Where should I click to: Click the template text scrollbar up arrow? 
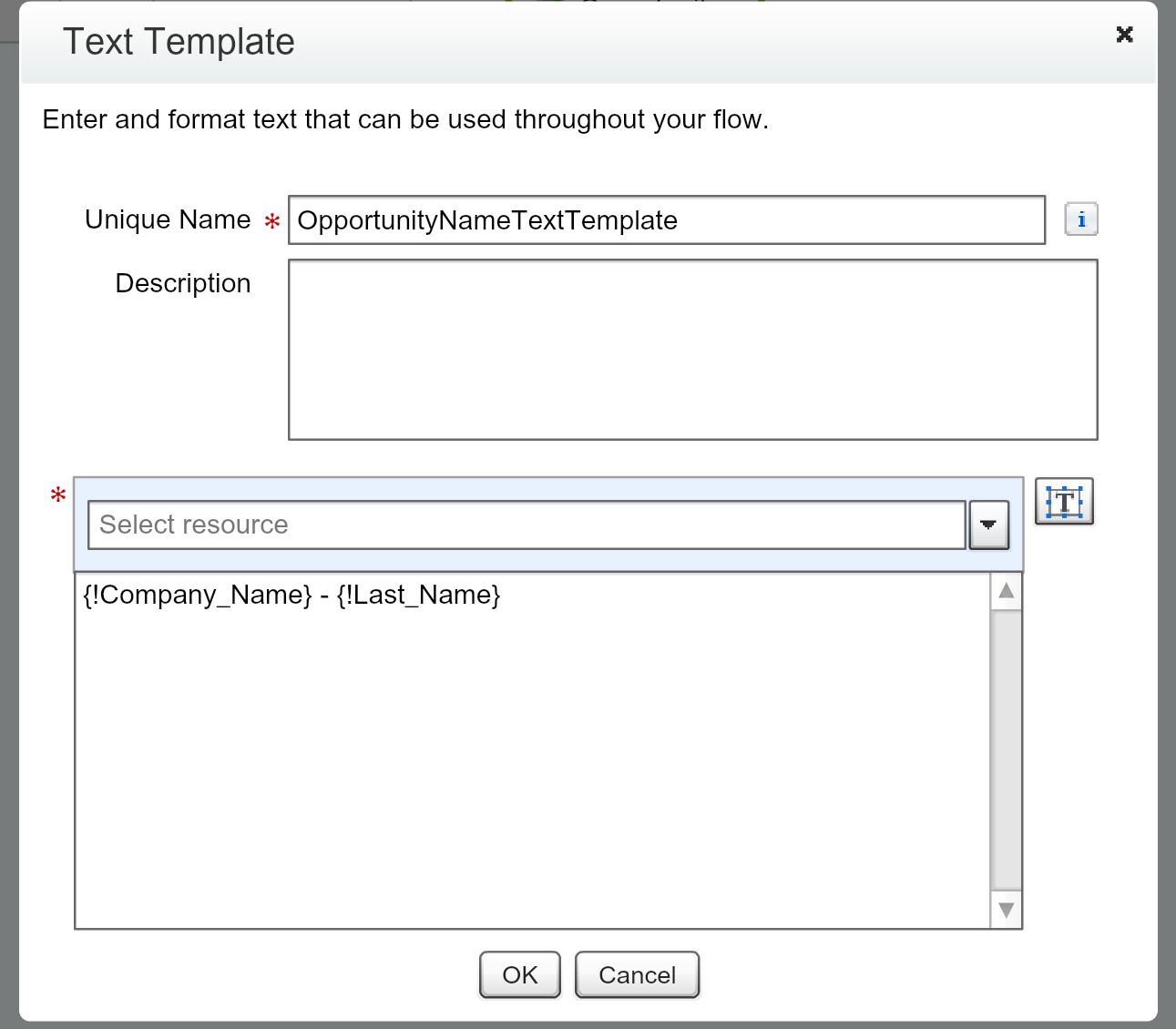pyautogui.click(x=1006, y=592)
